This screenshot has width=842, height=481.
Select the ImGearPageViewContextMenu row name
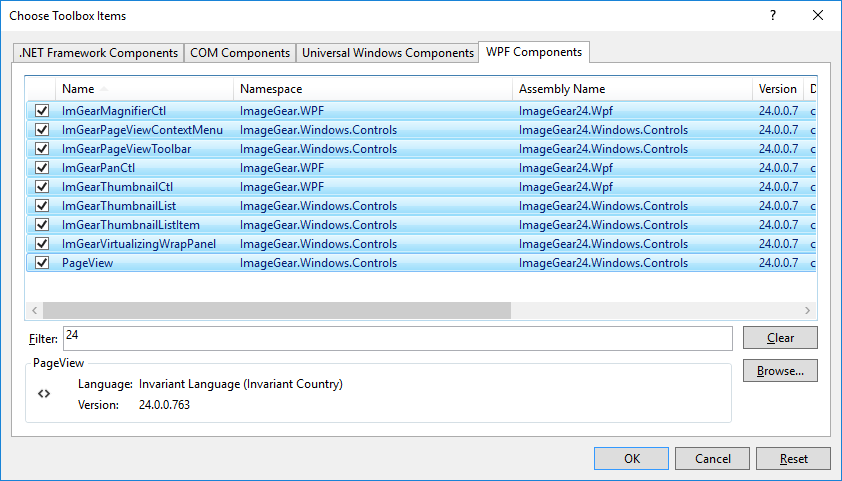tap(142, 130)
